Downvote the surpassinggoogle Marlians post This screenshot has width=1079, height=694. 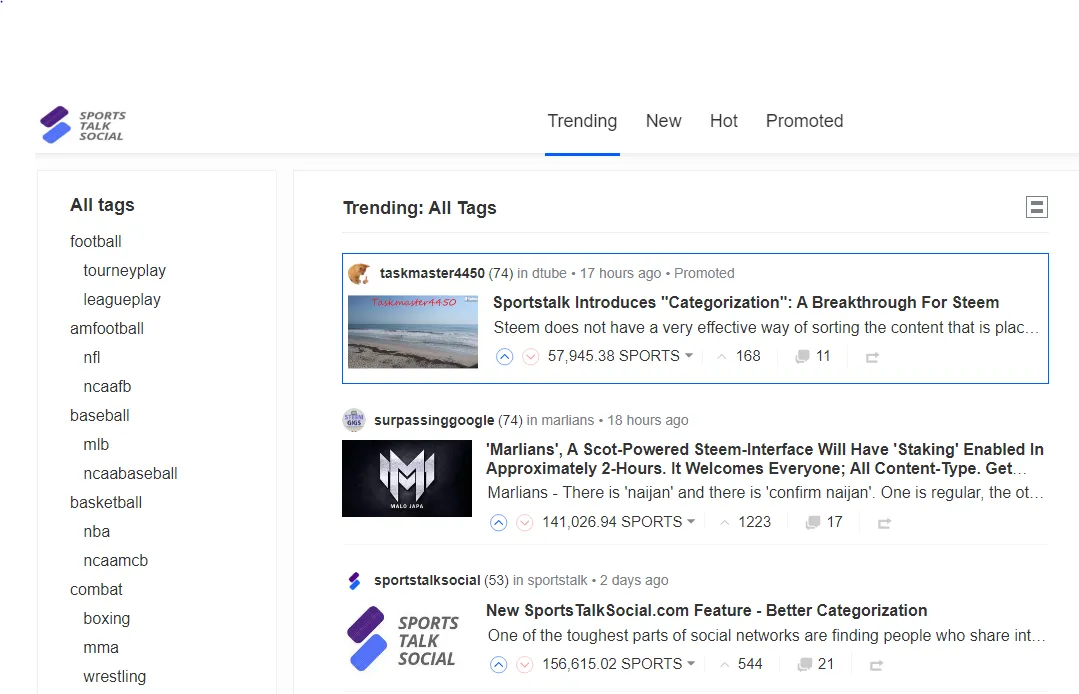coord(524,523)
